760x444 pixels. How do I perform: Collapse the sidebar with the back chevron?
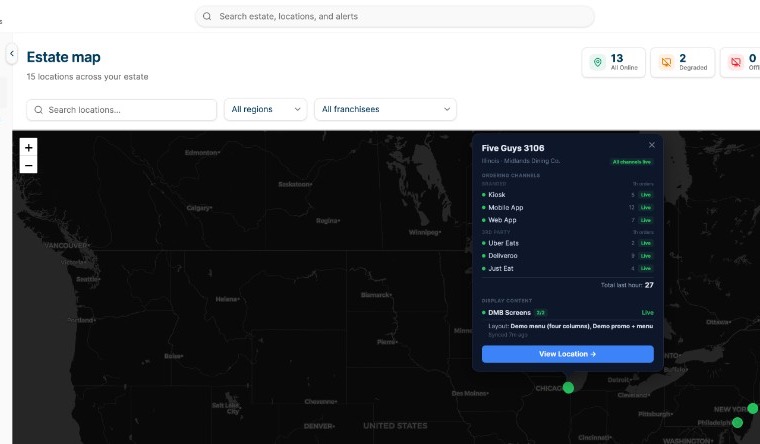click(12, 54)
